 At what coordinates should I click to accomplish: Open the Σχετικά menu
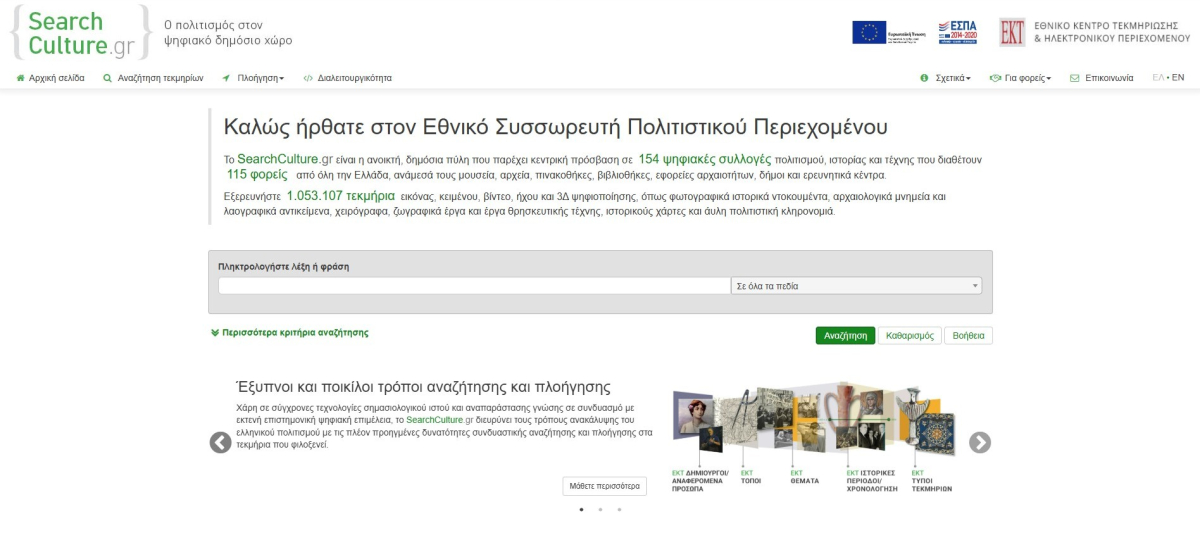pos(946,78)
